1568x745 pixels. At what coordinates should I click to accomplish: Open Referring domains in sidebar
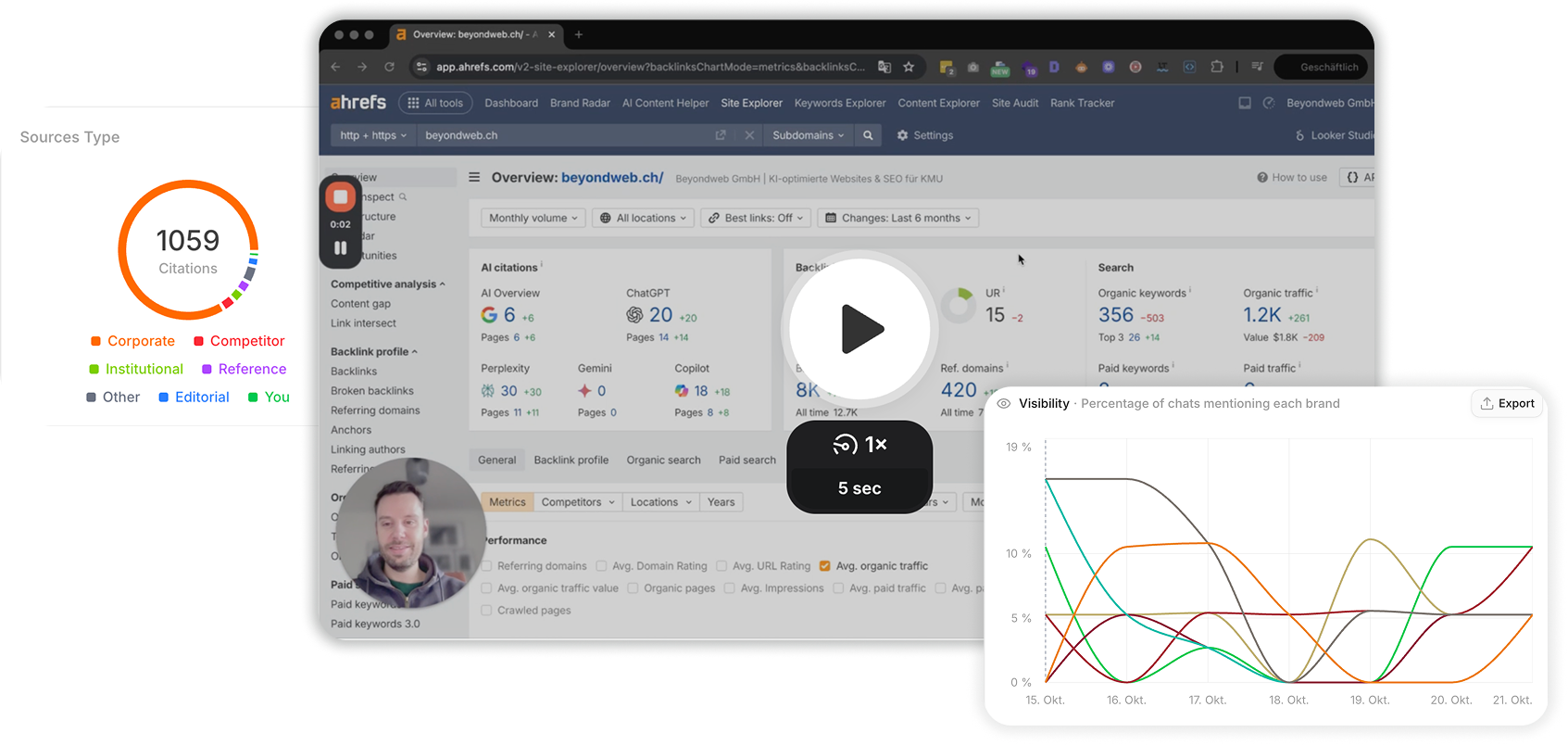[x=375, y=410]
